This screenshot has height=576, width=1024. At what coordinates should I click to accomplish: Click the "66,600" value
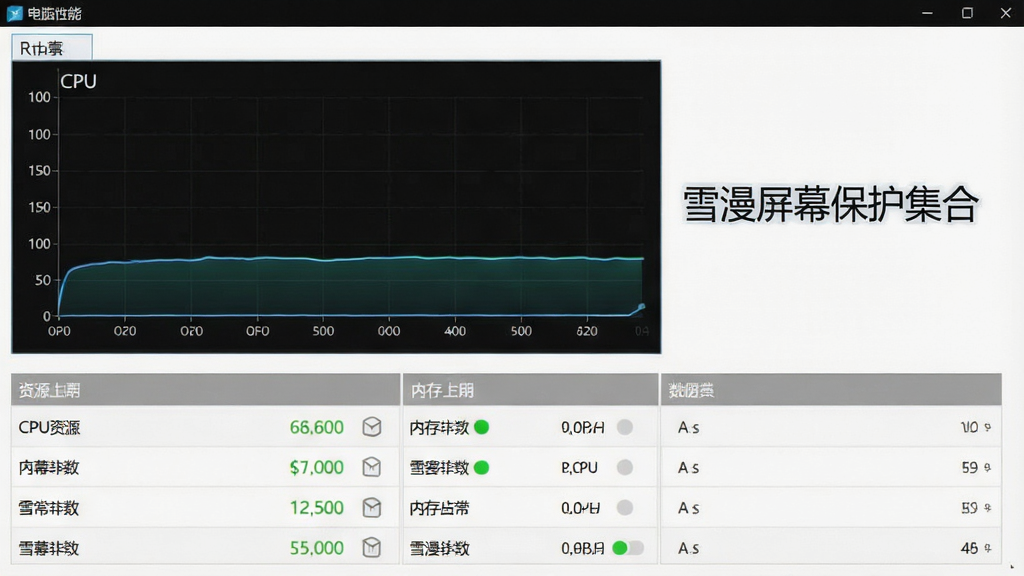(317, 427)
